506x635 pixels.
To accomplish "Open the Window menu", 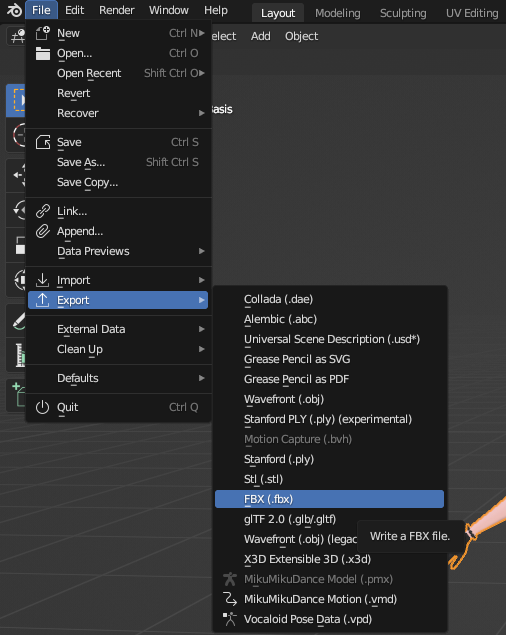I will 169,10.
